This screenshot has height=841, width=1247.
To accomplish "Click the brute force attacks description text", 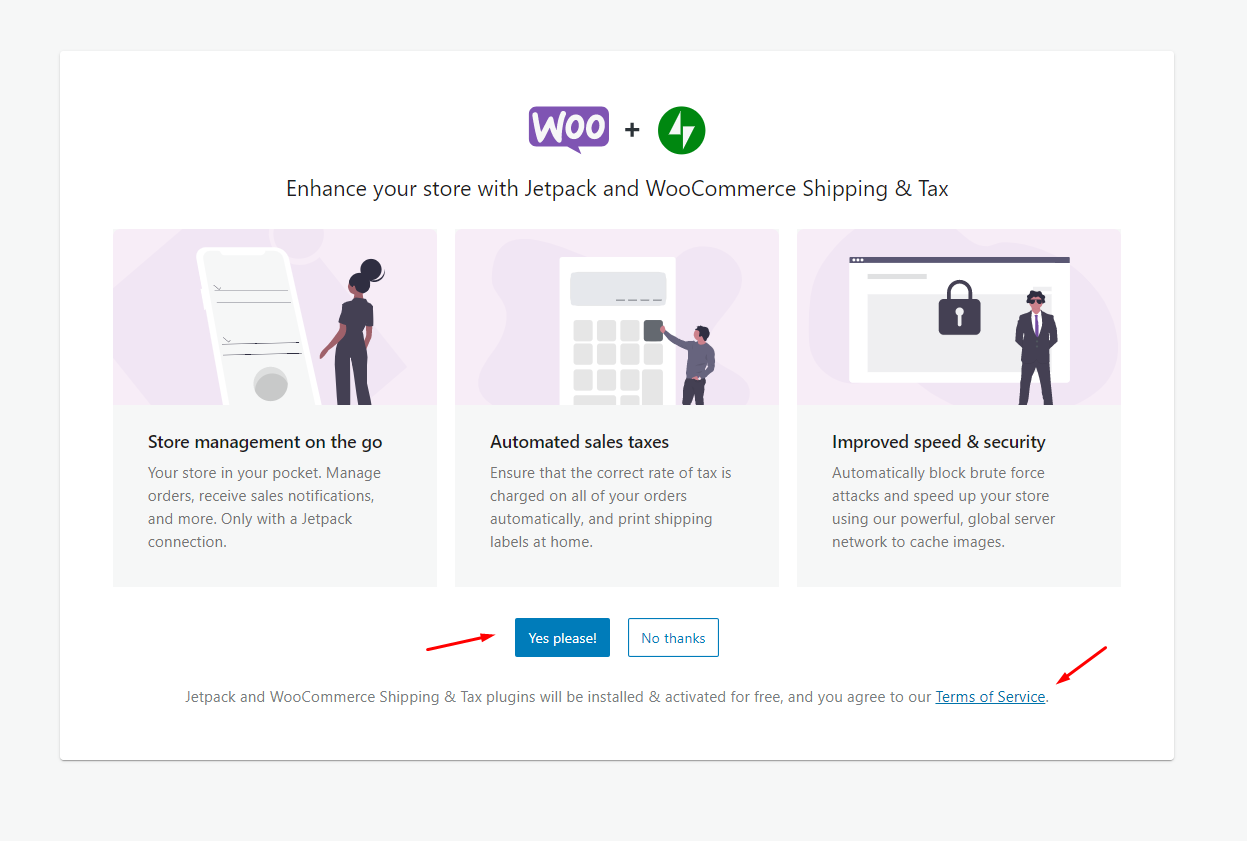I will 943,507.
